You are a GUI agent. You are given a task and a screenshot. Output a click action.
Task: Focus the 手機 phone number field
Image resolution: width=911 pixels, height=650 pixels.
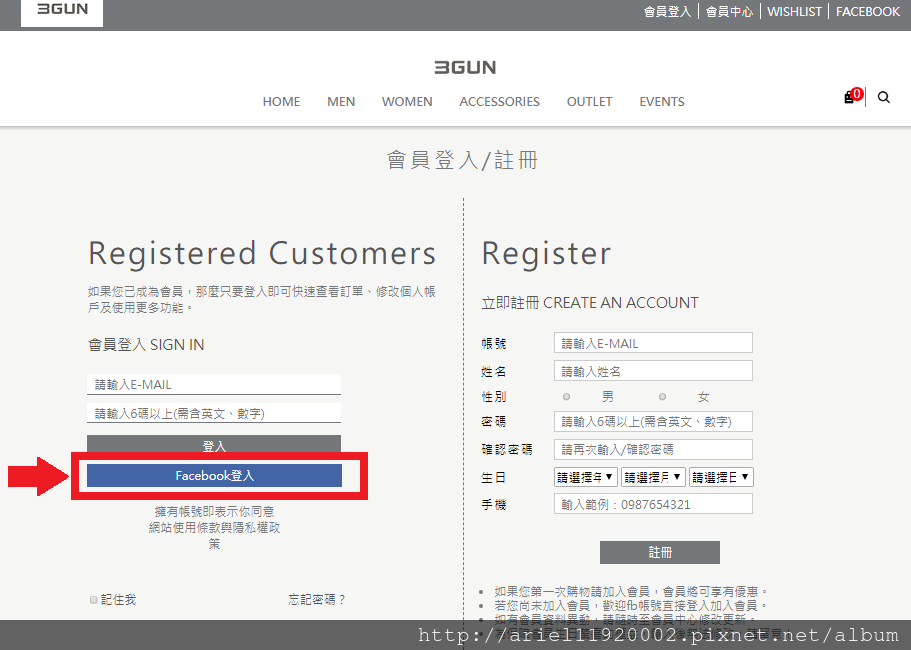[653, 504]
